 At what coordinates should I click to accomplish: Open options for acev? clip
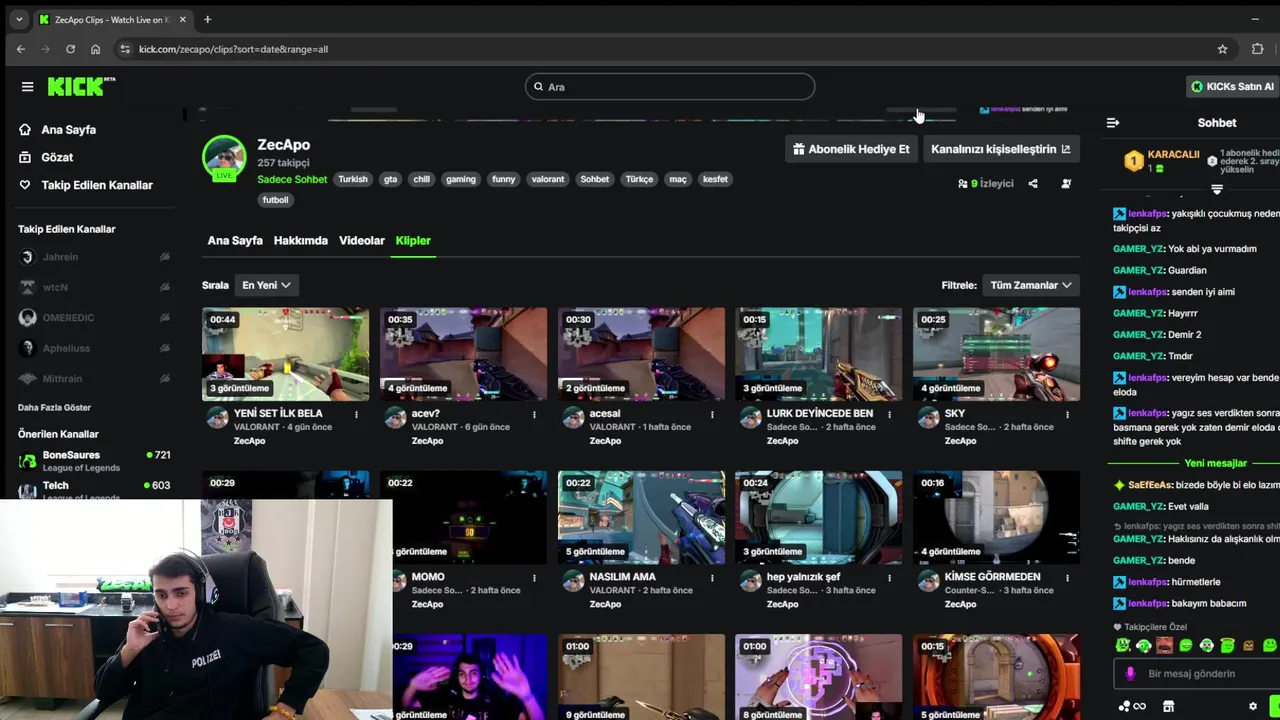(x=534, y=414)
